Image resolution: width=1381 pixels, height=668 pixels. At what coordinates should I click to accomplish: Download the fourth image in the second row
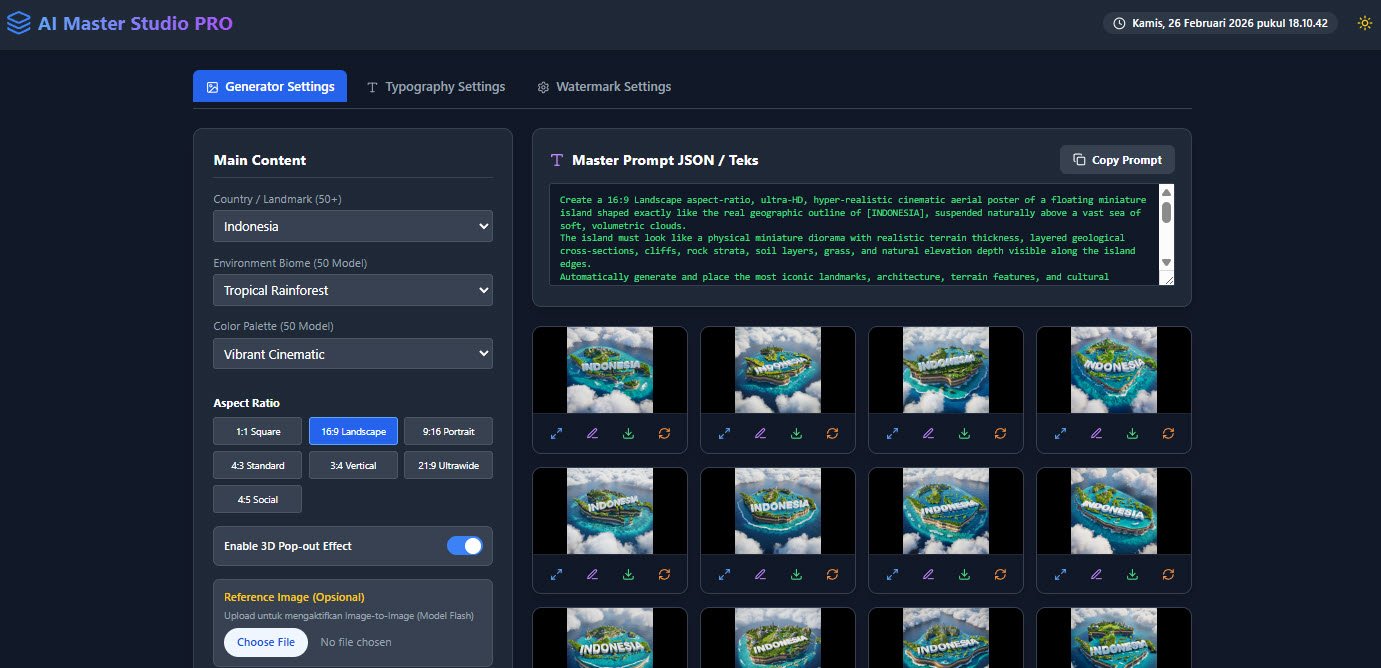[x=1133, y=574]
